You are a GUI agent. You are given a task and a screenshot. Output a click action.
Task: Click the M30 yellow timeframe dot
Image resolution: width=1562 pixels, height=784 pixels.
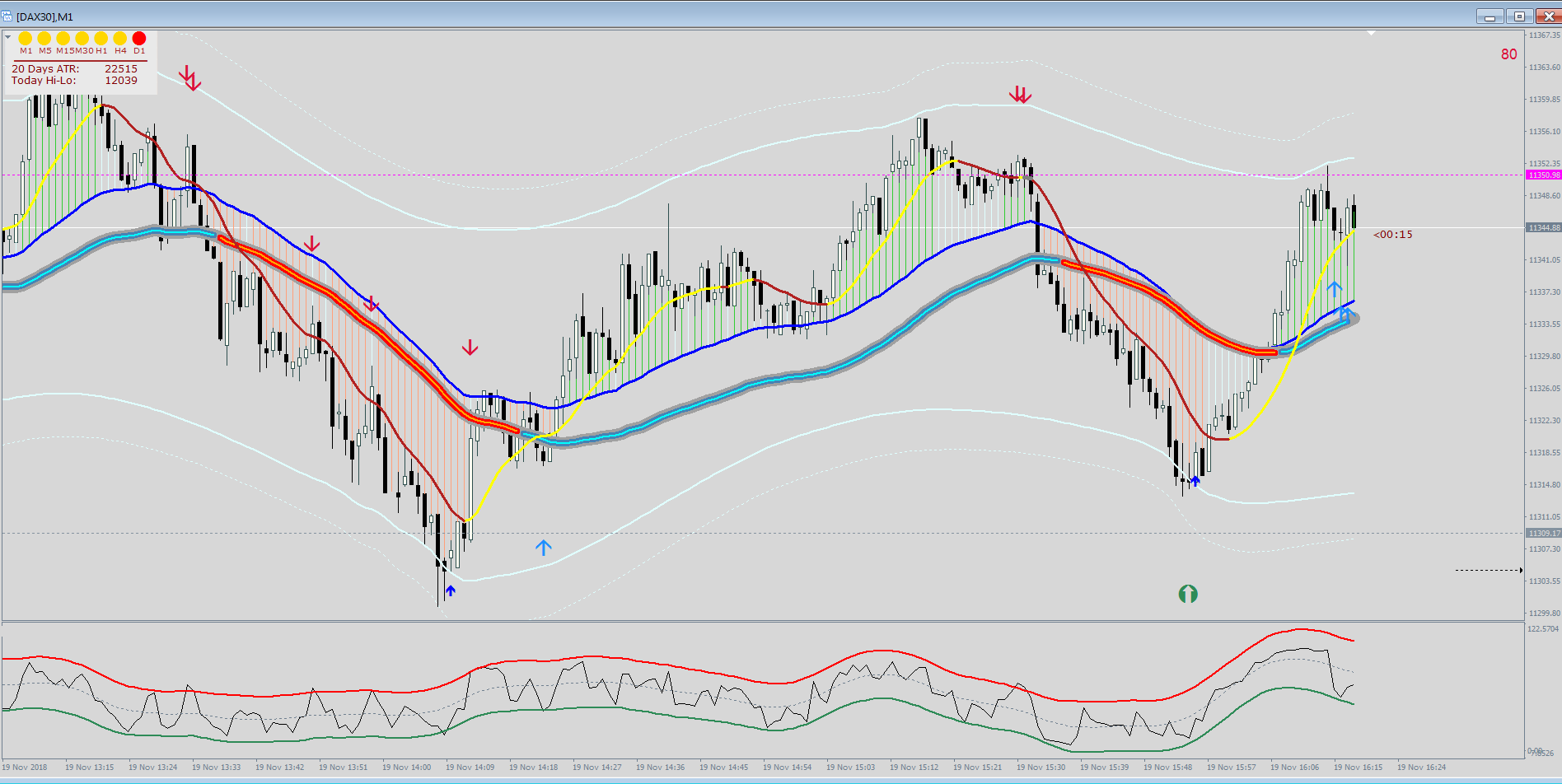click(82, 38)
